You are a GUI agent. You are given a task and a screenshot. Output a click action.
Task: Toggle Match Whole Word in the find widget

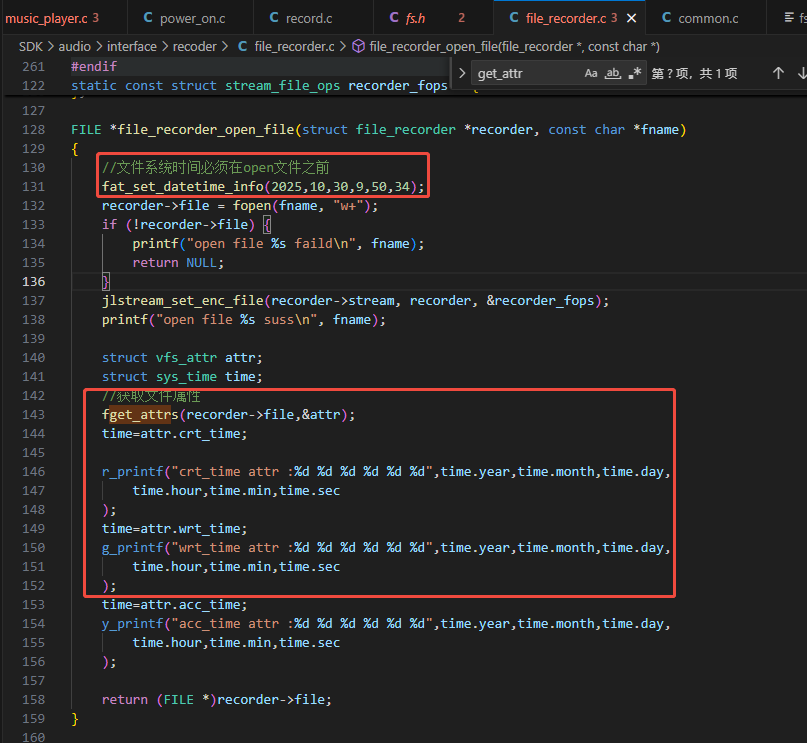(612, 73)
